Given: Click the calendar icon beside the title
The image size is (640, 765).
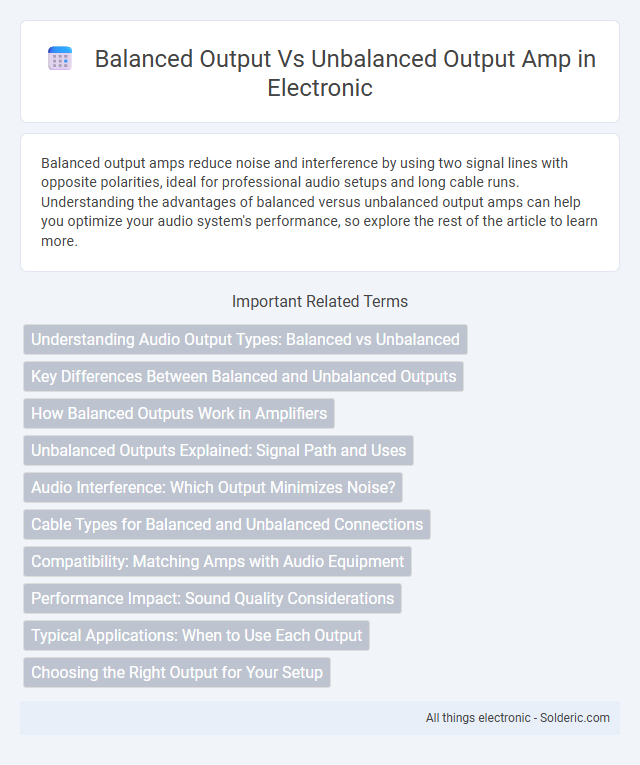Looking at the screenshot, I should 60,59.
